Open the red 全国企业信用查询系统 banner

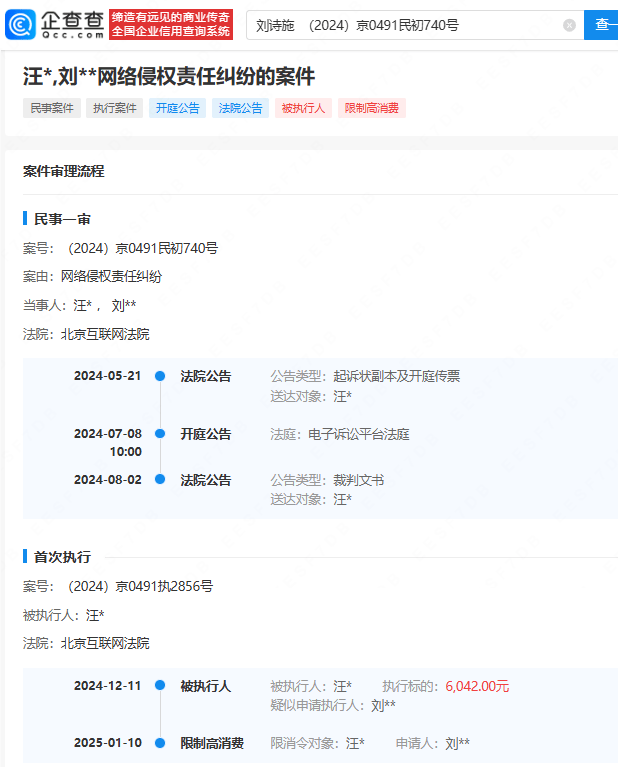pyautogui.click(x=171, y=24)
